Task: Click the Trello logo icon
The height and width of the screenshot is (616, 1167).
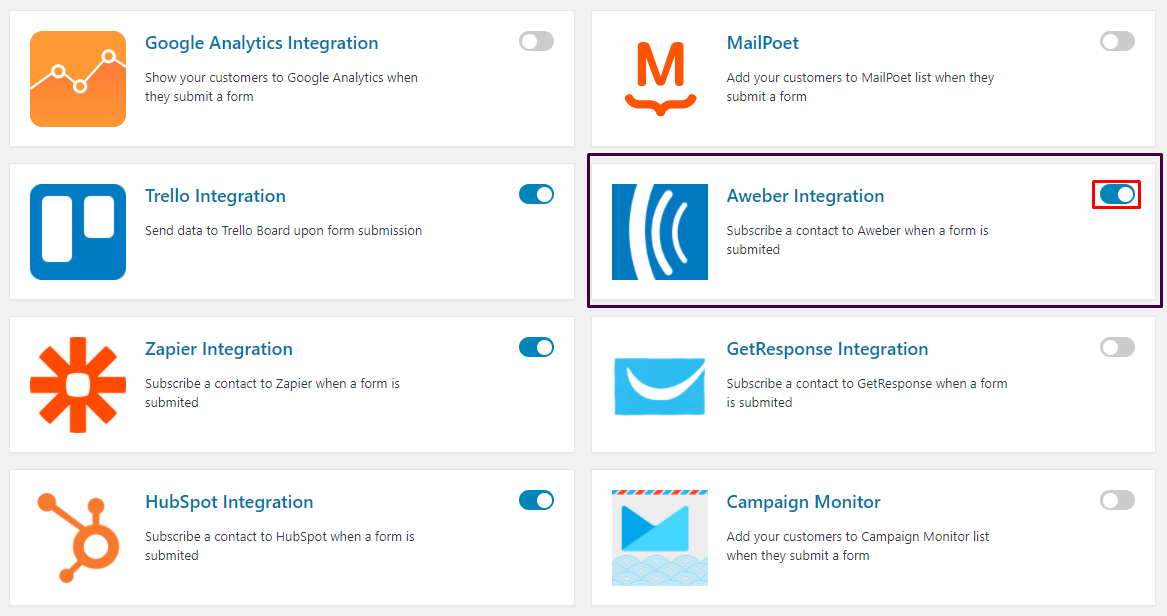Action: (x=78, y=232)
